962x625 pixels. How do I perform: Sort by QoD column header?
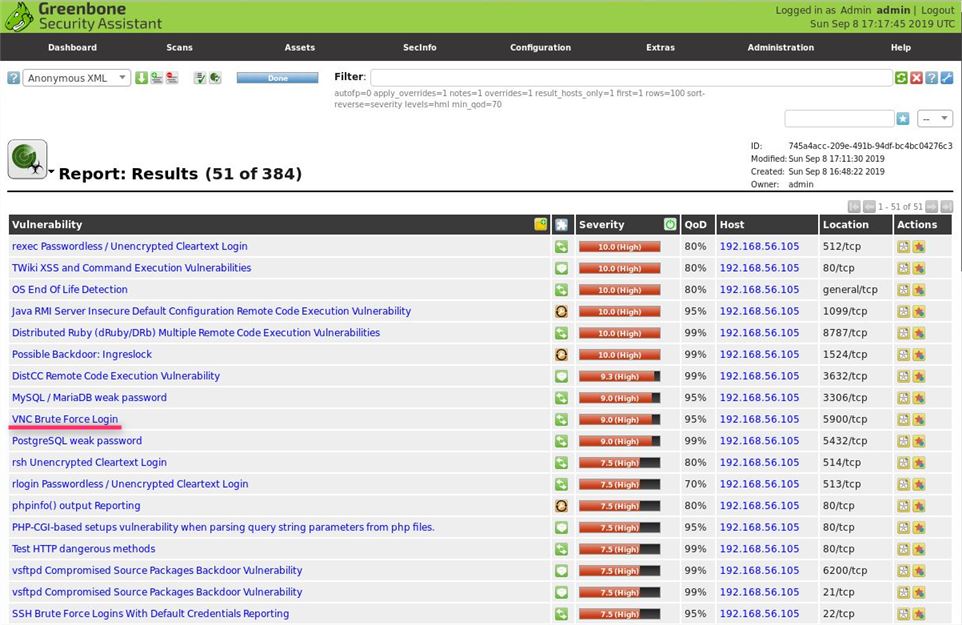click(695, 224)
